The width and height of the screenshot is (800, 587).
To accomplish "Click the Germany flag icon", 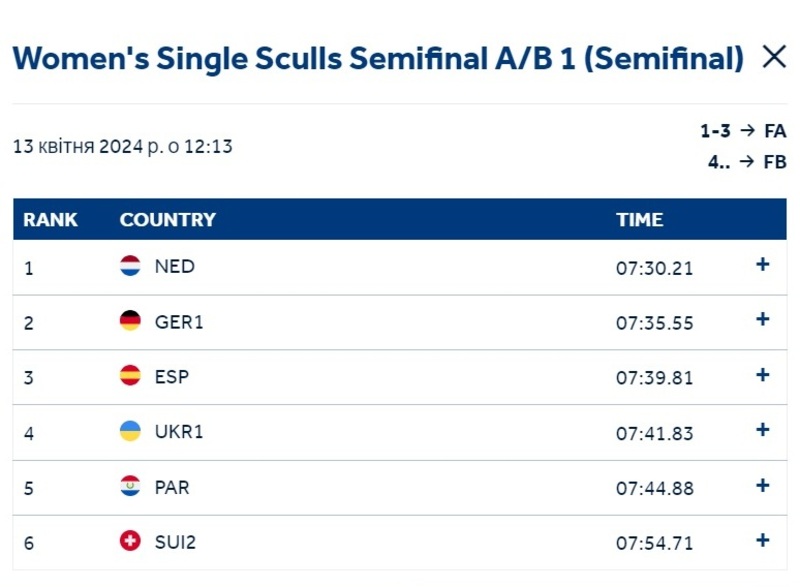I will pos(130,321).
